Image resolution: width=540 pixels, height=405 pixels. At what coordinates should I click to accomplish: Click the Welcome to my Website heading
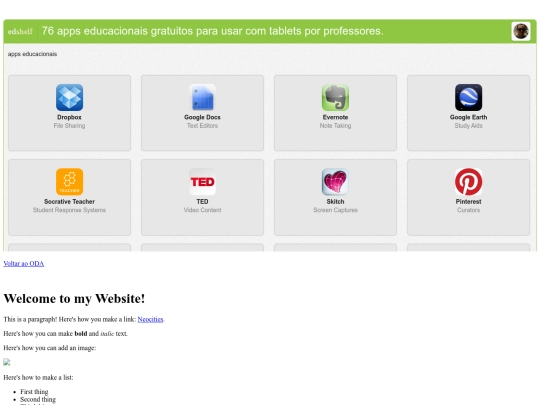pos(74,299)
